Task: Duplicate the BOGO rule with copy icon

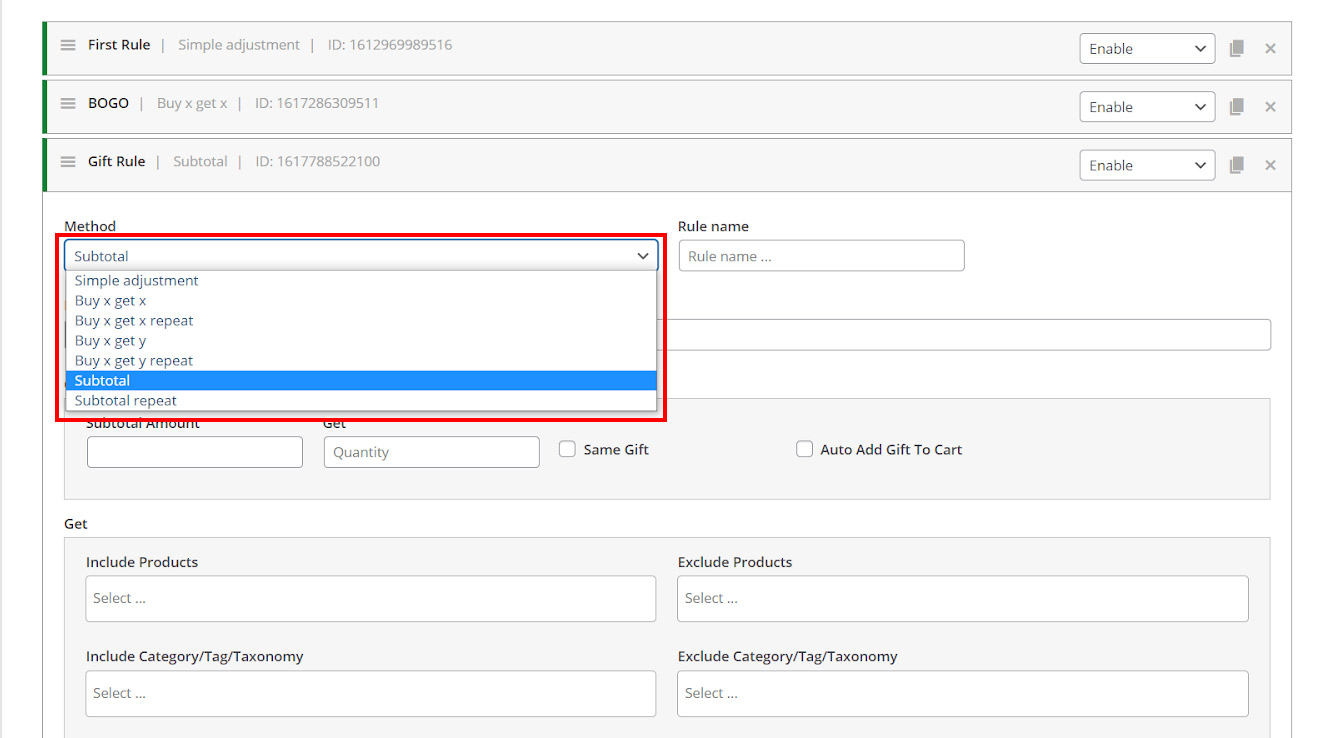Action: 1237,107
